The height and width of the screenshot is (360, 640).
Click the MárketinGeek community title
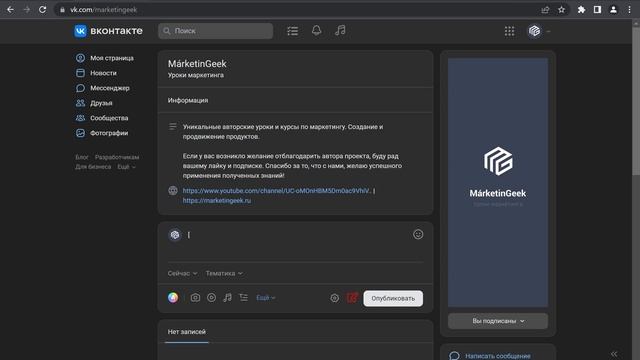197,64
